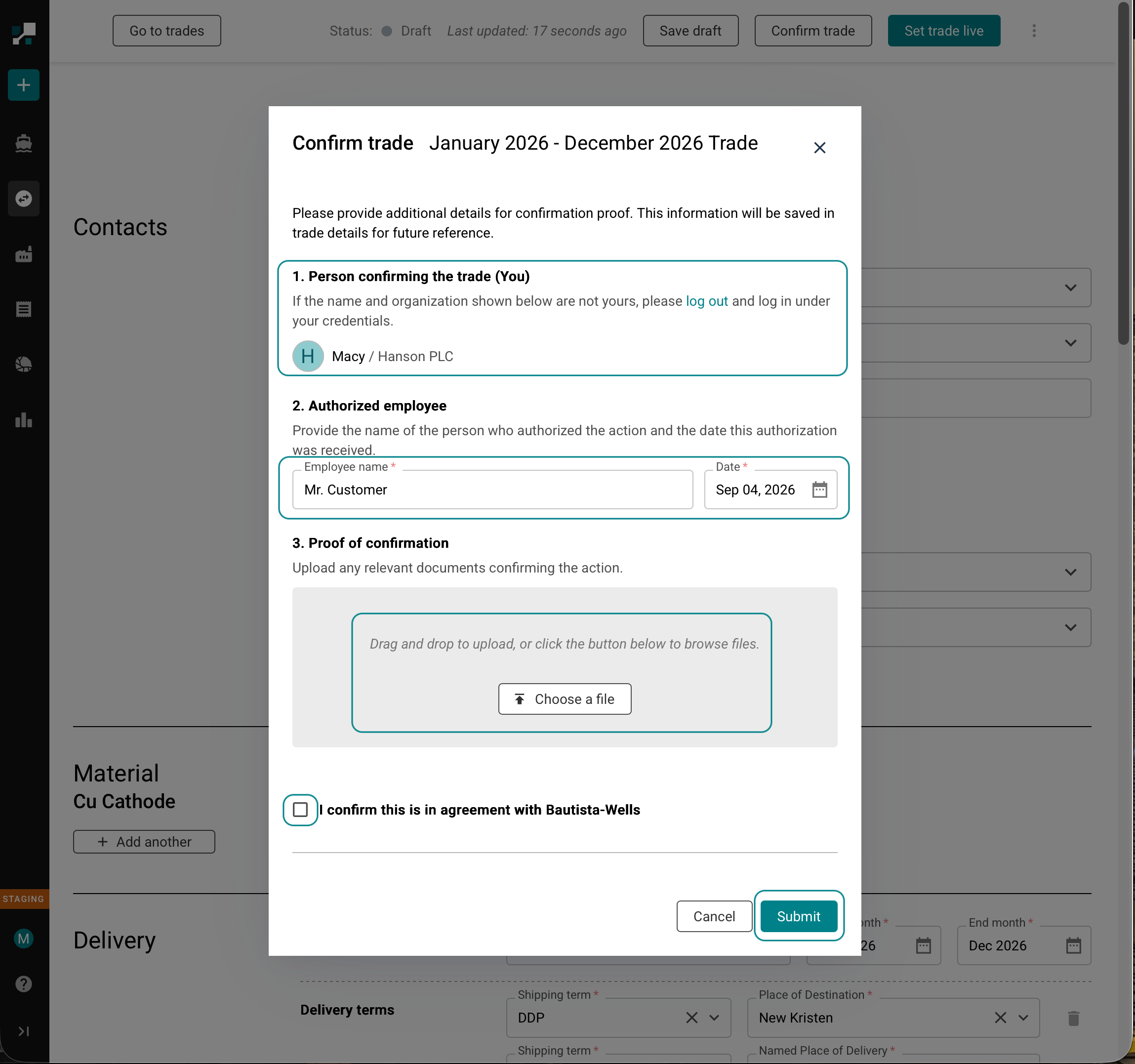Open the three-dot more options menu
The image size is (1135, 1064).
tap(1034, 31)
